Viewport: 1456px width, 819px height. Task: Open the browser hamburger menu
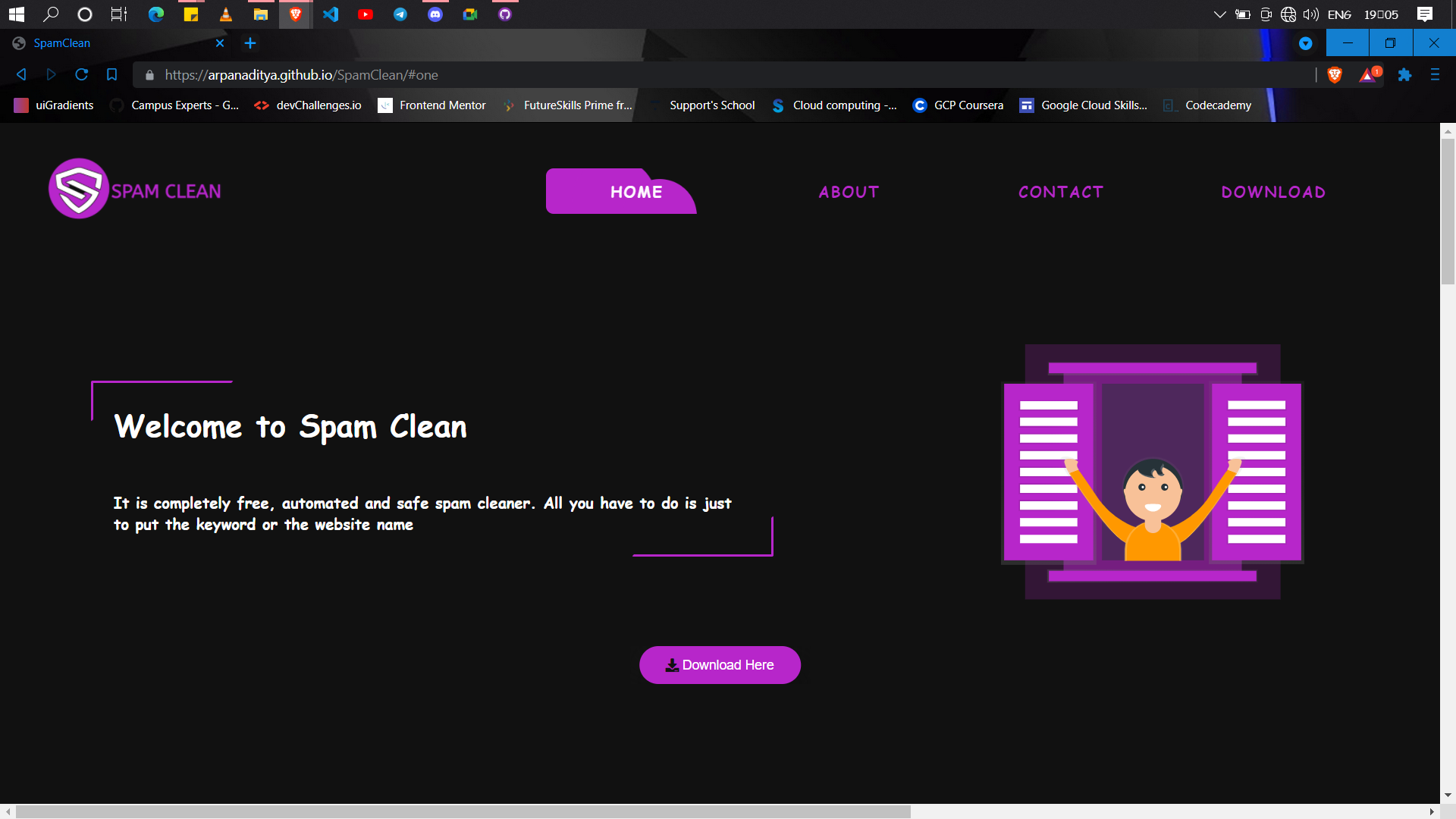click(1435, 74)
